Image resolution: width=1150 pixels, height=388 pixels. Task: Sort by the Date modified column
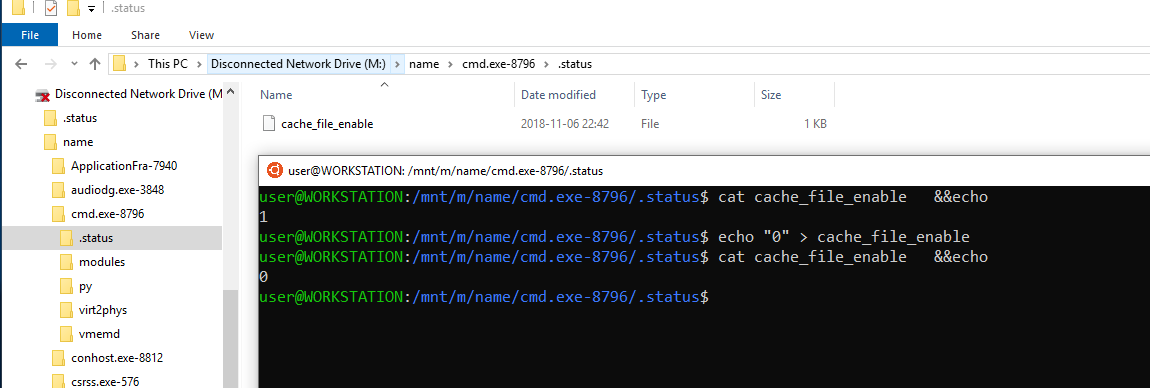click(558, 95)
